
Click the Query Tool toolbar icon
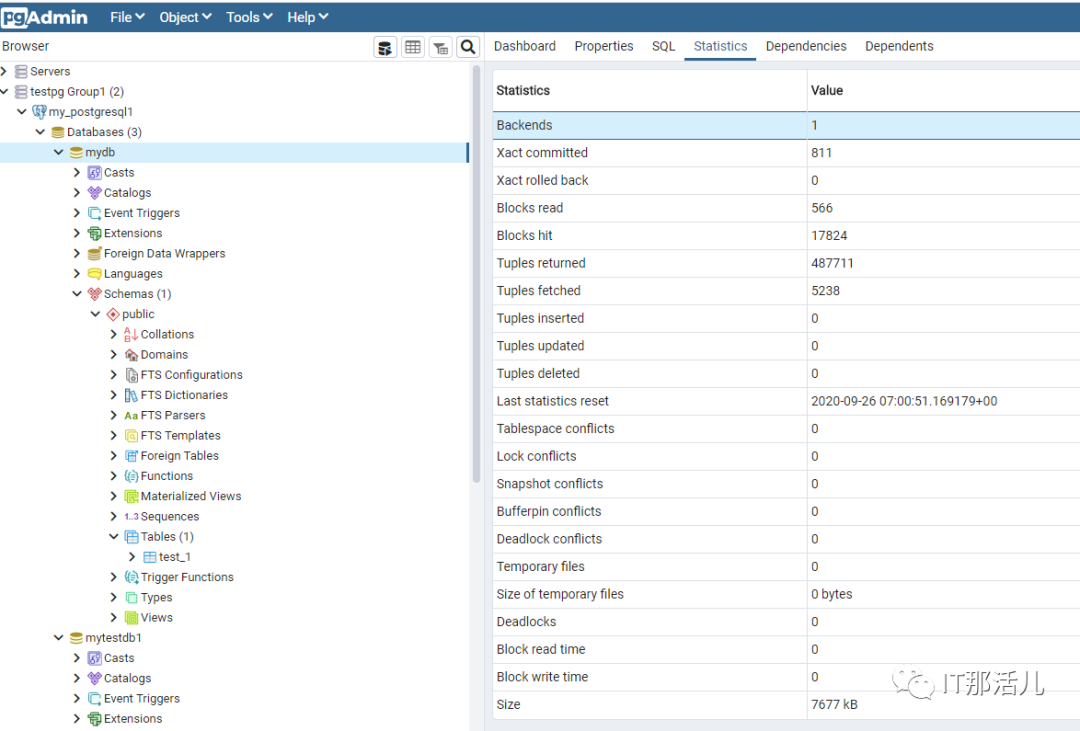pos(385,47)
